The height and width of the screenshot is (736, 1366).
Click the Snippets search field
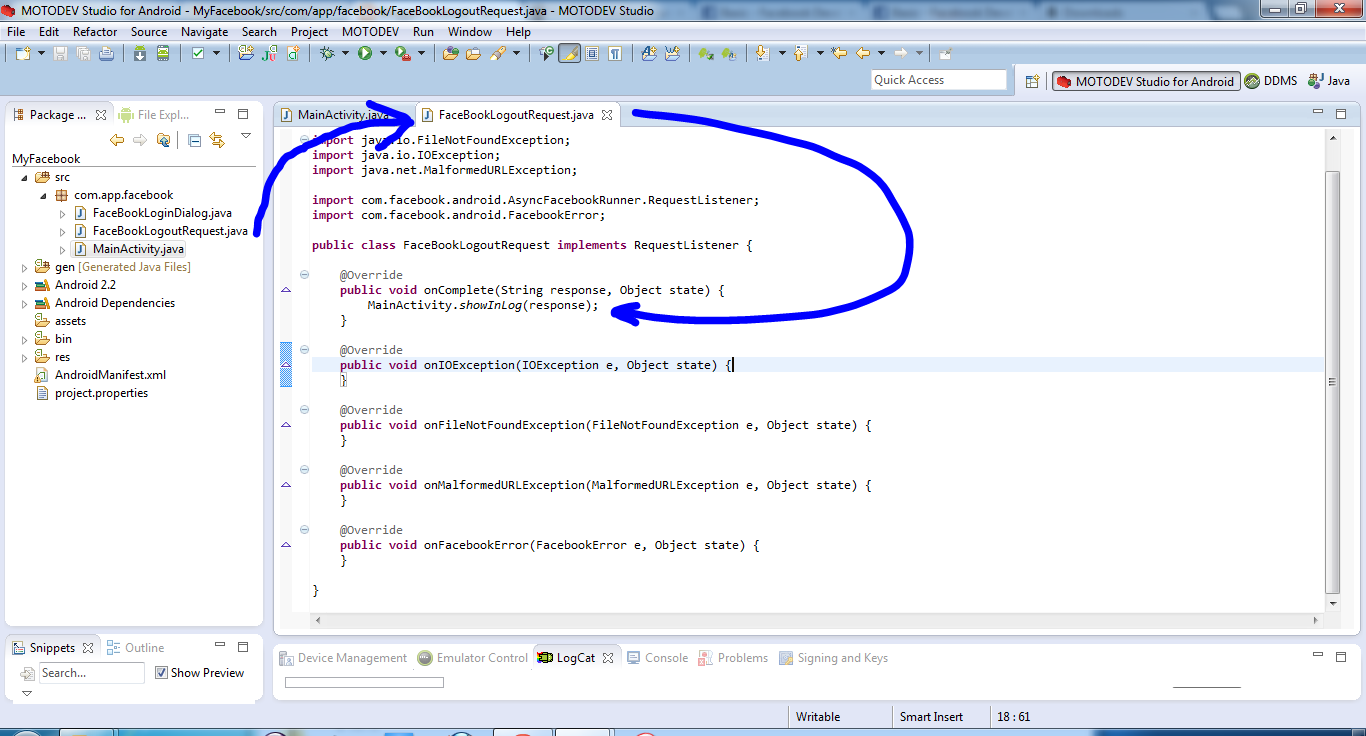pos(92,673)
